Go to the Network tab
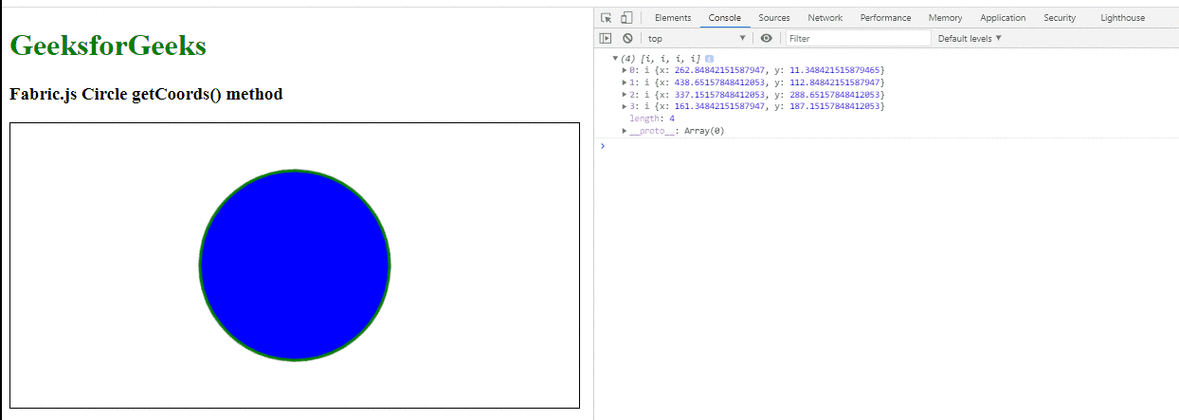This screenshot has width=1179, height=420. pos(825,18)
